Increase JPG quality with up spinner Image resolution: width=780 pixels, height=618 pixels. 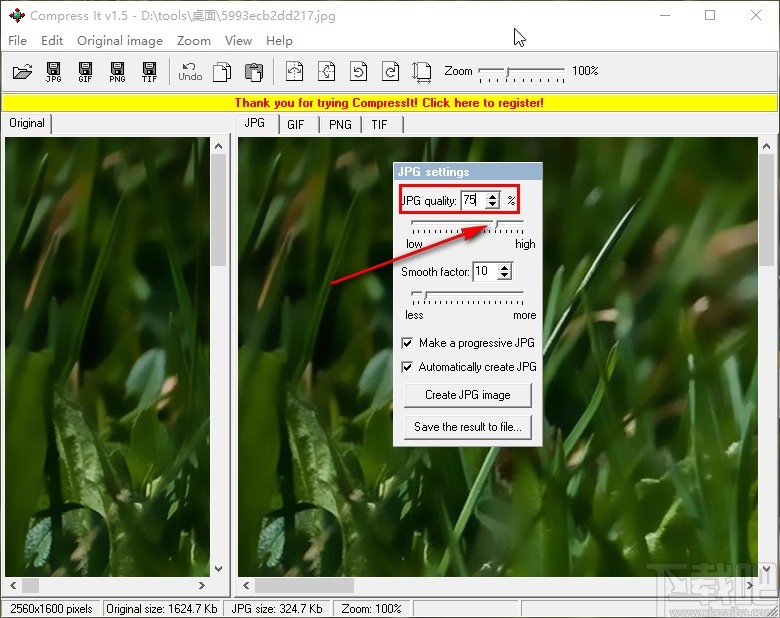tap(492, 197)
